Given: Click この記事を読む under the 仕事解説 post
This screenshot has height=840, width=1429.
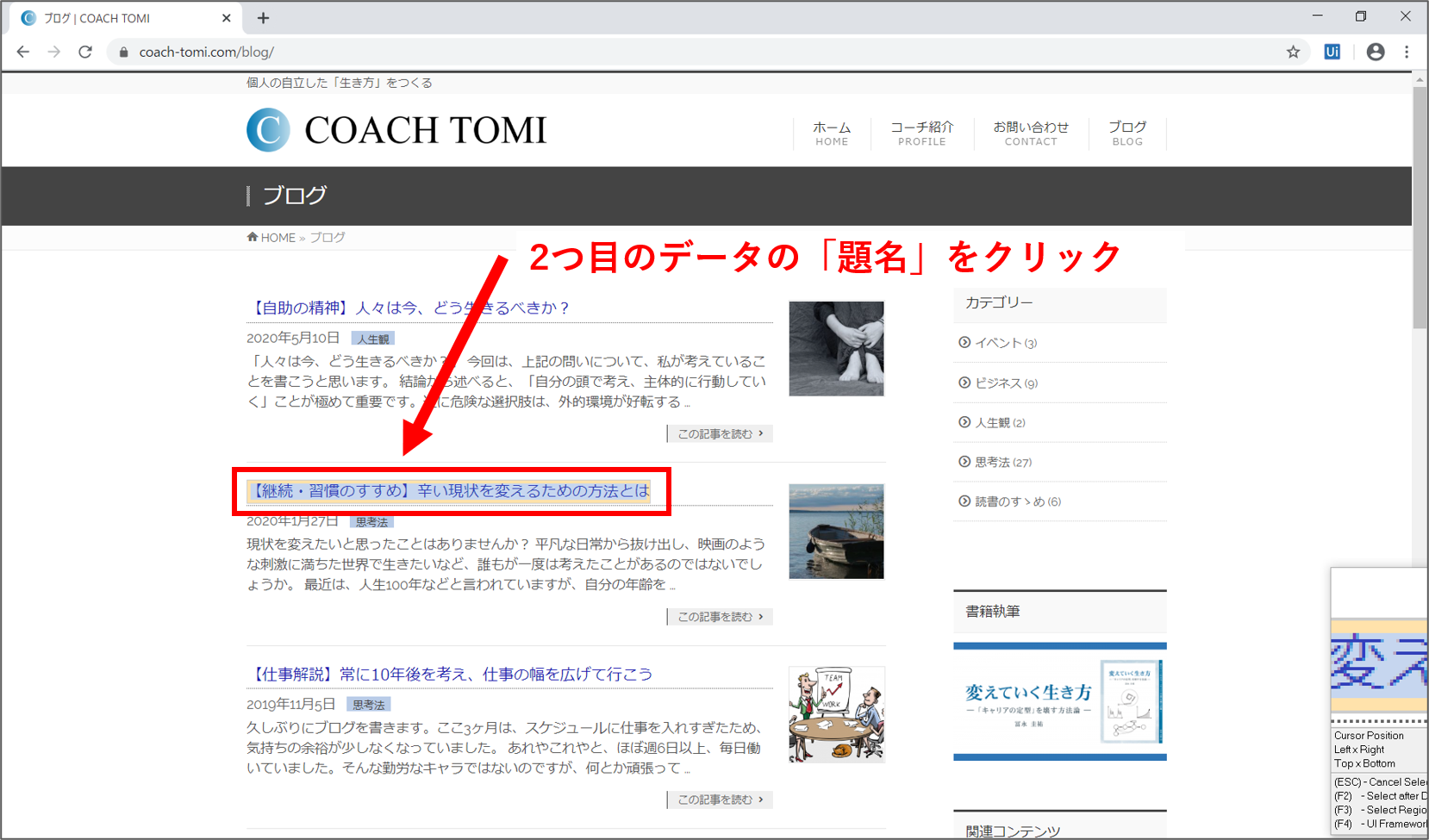Looking at the screenshot, I should click(720, 800).
